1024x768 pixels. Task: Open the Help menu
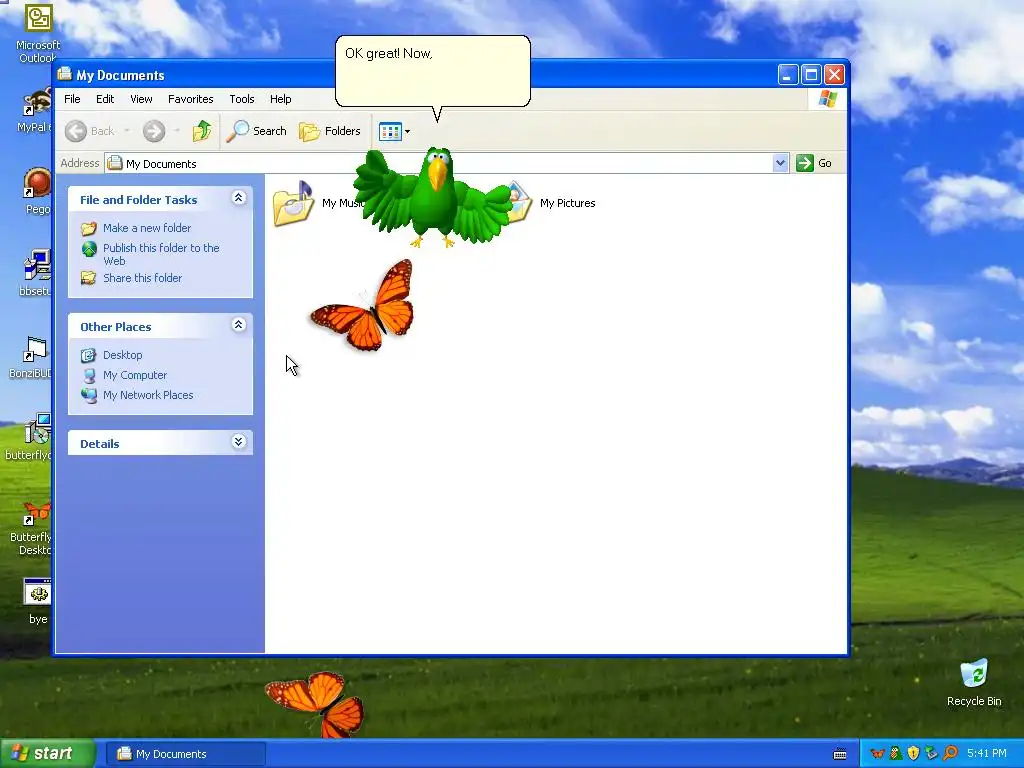pos(280,99)
